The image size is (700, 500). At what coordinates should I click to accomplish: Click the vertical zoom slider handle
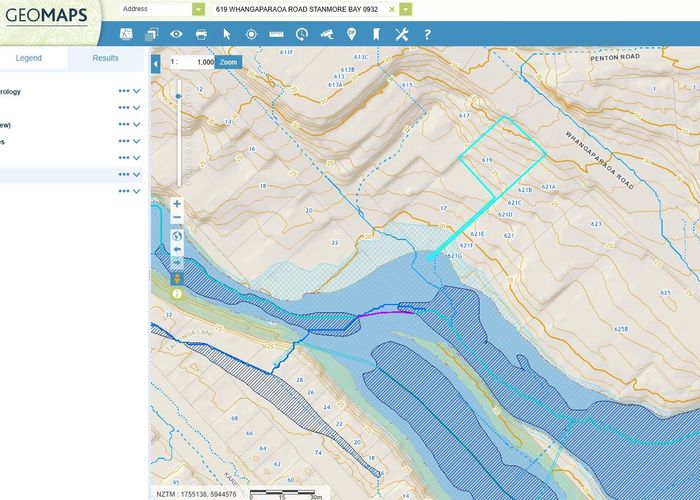[x=178, y=97]
